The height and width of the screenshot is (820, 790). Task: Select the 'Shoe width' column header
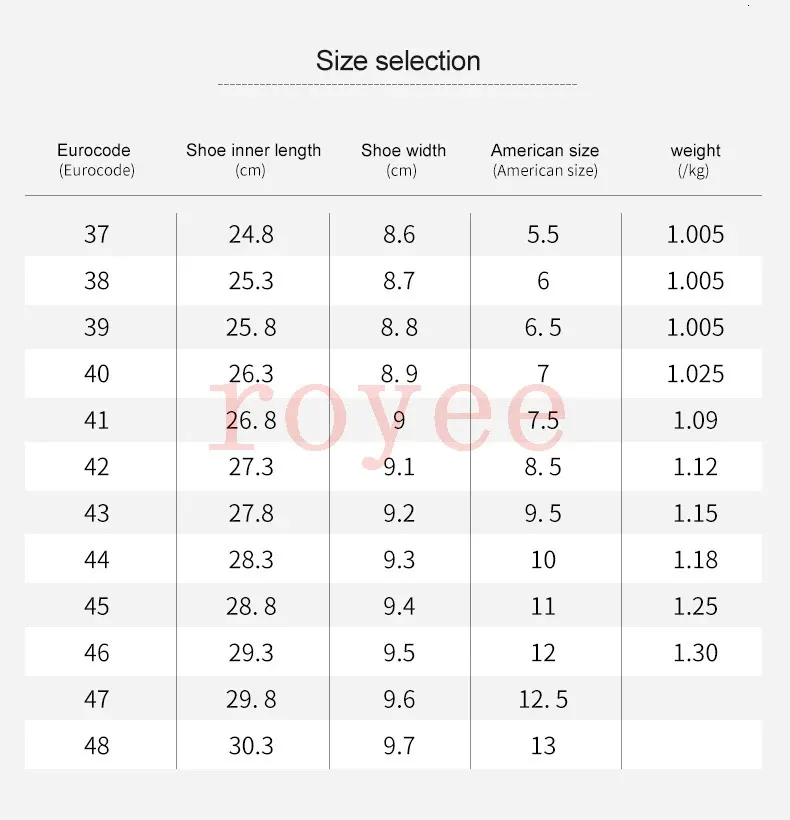(403, 151)
